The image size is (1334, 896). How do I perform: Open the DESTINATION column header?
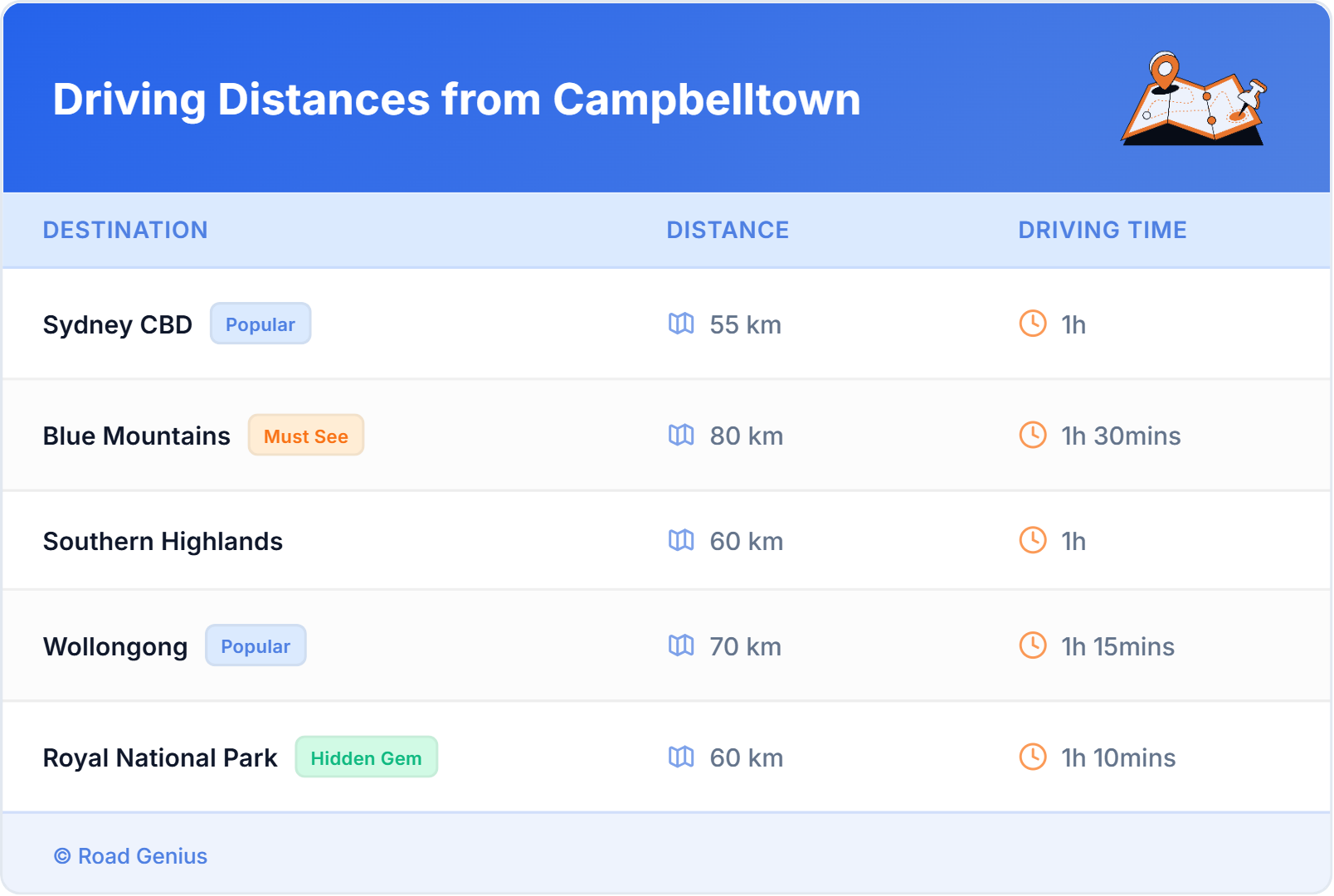click(126, 230)
